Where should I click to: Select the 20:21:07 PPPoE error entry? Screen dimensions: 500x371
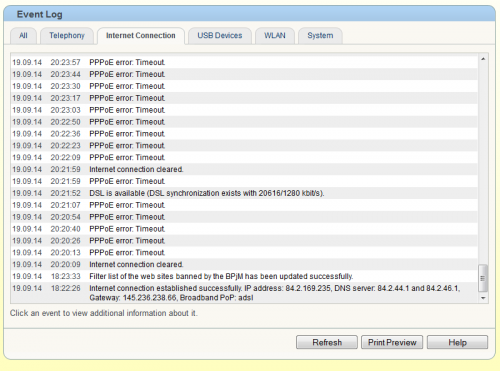(x=244, y=205)
